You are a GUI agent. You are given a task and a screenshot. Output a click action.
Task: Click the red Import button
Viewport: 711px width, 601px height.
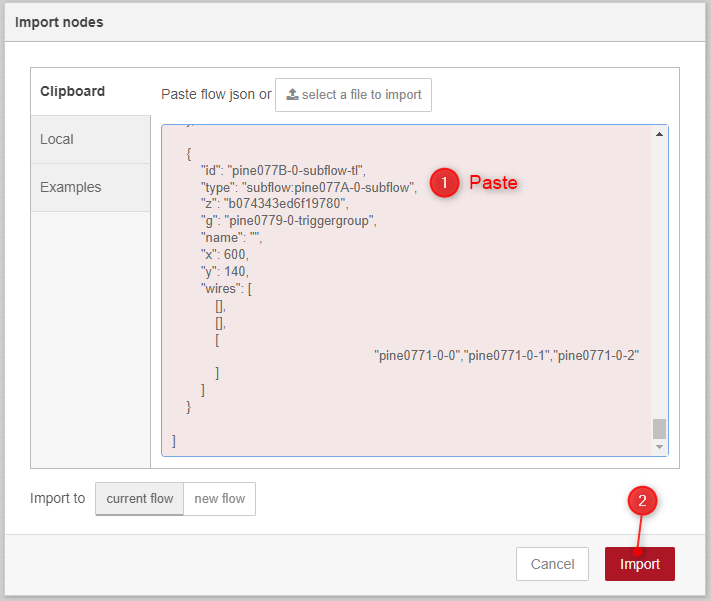[x=639, y=564]
